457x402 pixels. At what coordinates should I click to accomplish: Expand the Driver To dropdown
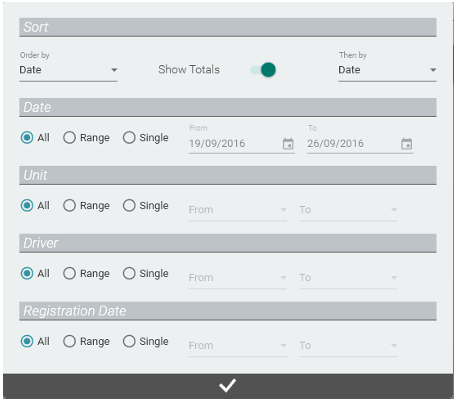pos(348,278)
